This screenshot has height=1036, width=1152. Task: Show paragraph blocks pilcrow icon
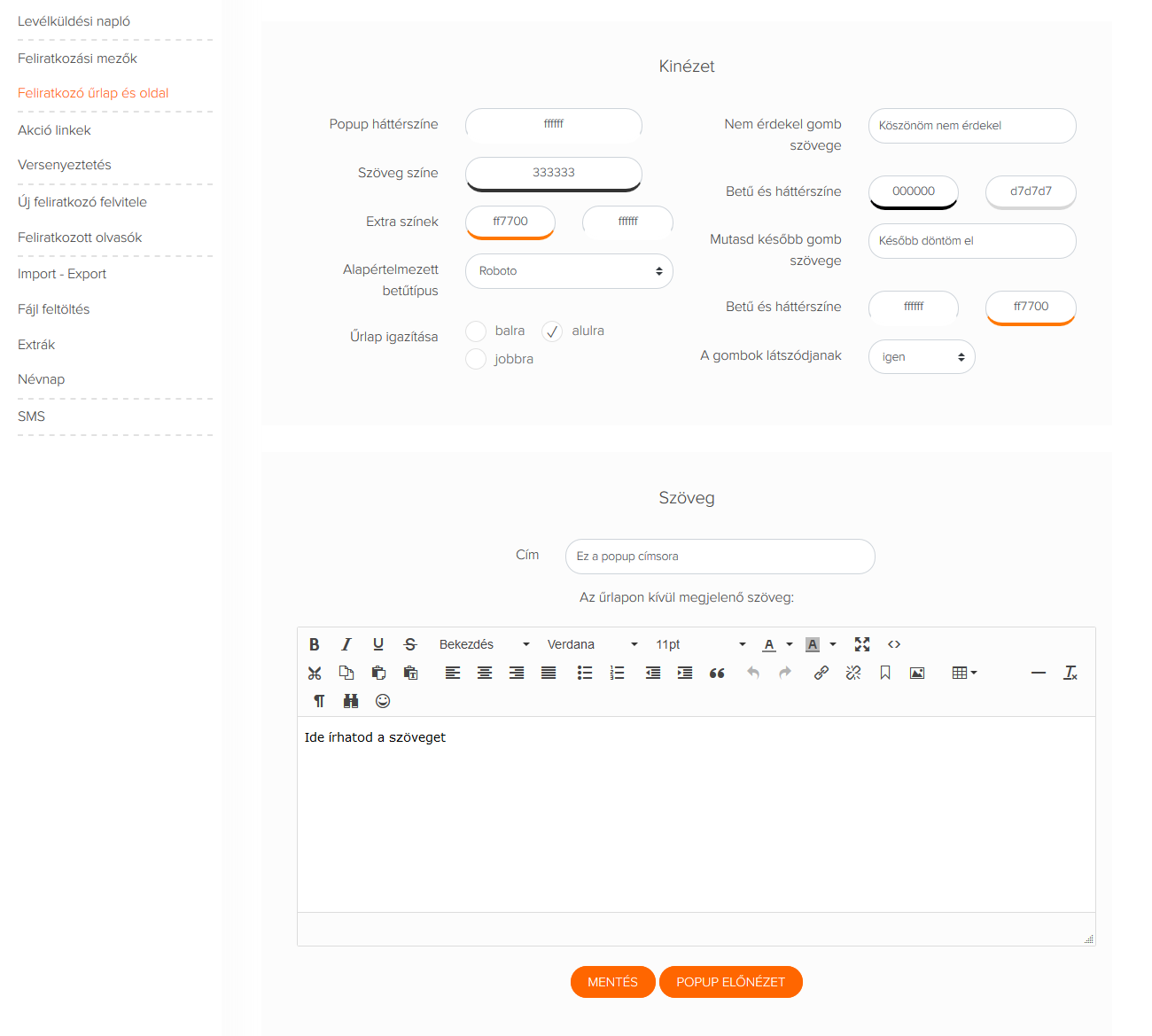pyautogui.click(x=319, y=701)
